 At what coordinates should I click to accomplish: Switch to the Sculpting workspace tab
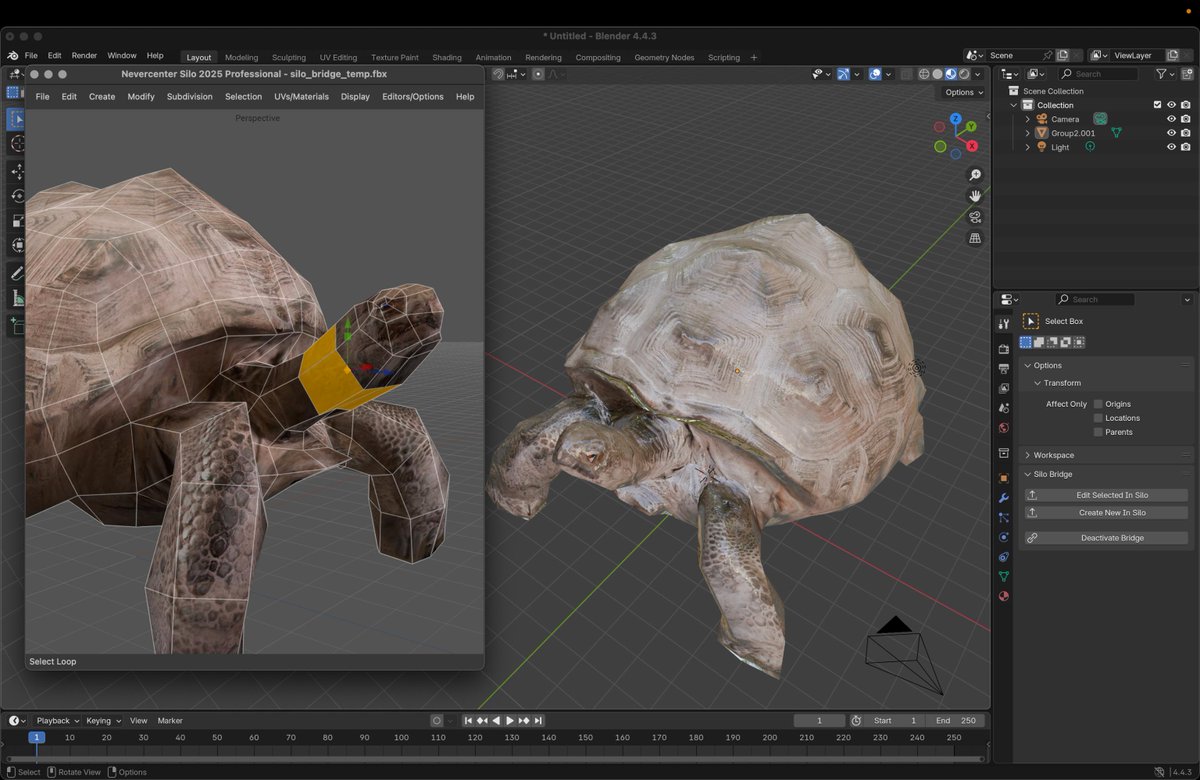(289, 58)
